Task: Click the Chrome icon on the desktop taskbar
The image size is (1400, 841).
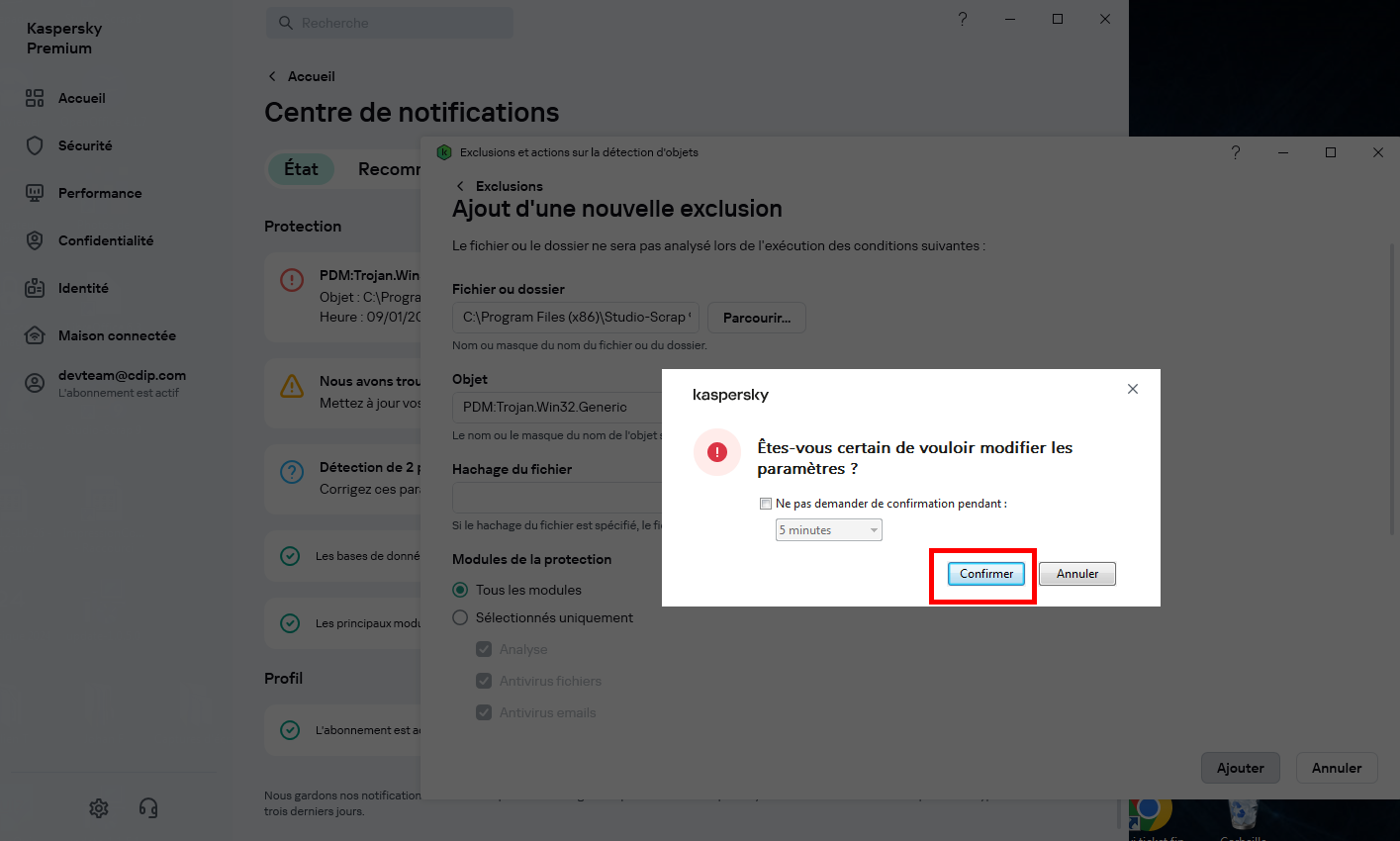Action: click(1149, 811)
